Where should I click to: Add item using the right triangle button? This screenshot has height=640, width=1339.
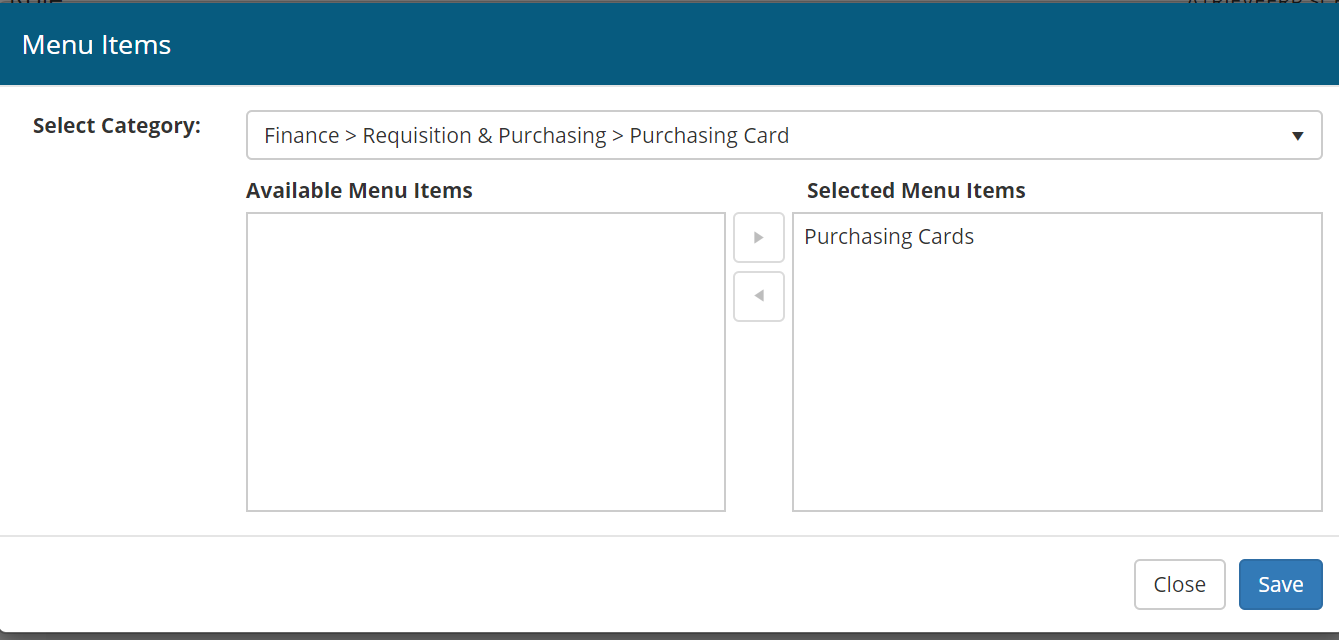pyautogui.click(x=758, y=238)
